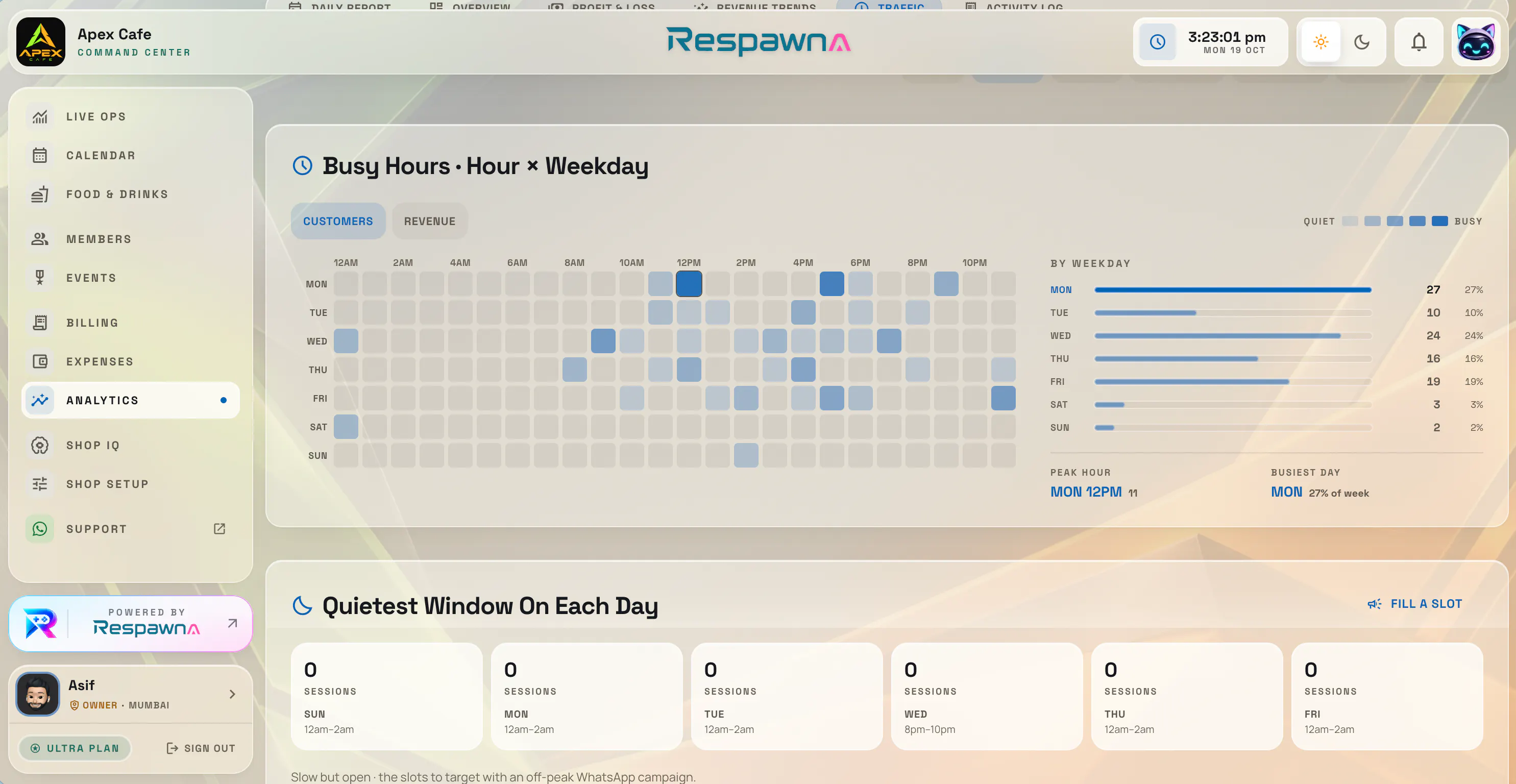Viewport: 1516px width, 784px height.
Task: Click the Traffic tab at top
Action: [x=889, y=5]
